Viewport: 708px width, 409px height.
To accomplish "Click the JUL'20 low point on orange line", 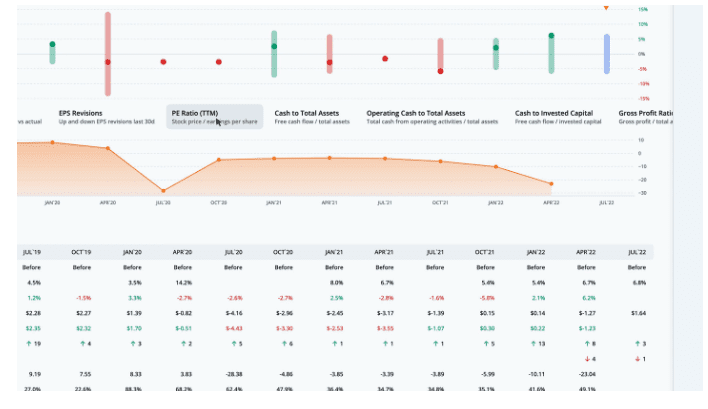I will pyautogui.click(x=163, y=190).
